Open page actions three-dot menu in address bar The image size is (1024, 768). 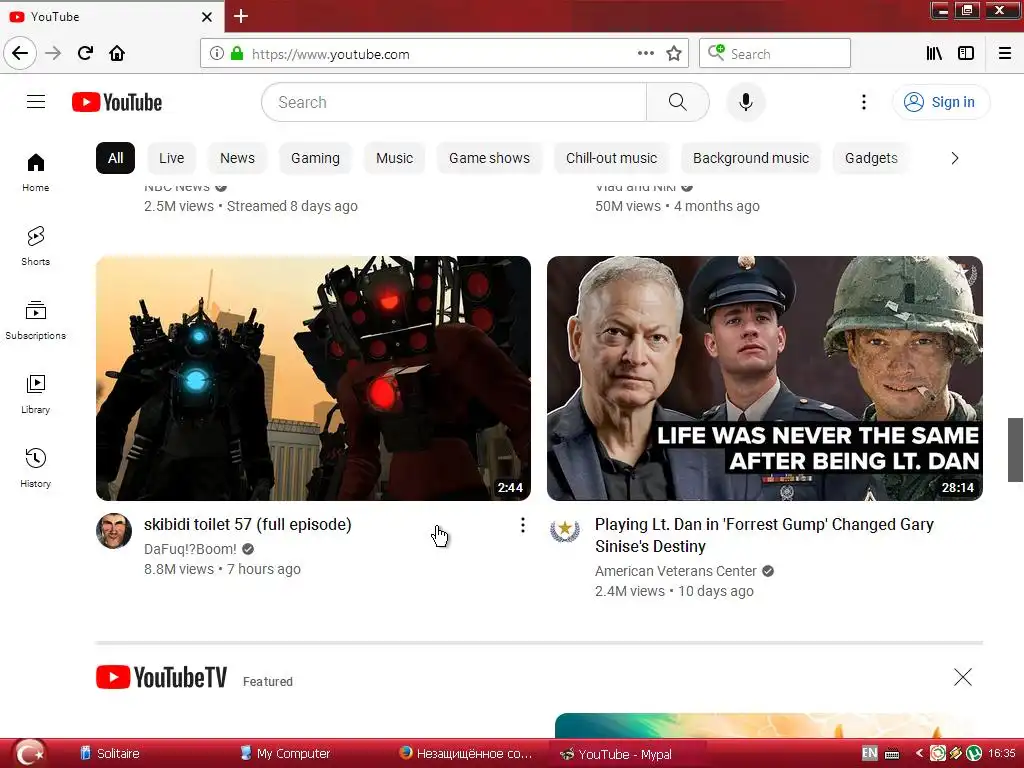[646, 54]
